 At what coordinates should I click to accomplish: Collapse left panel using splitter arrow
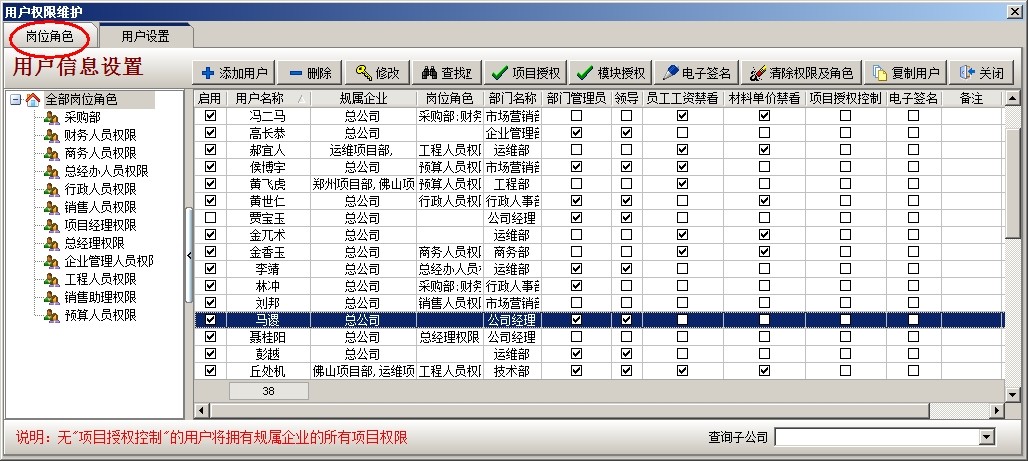click(x=189, y=255)
